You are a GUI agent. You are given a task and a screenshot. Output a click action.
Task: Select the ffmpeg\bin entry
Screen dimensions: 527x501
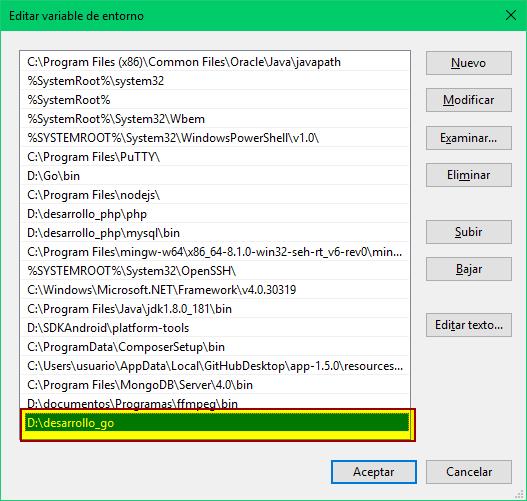[x=215, y=403]
